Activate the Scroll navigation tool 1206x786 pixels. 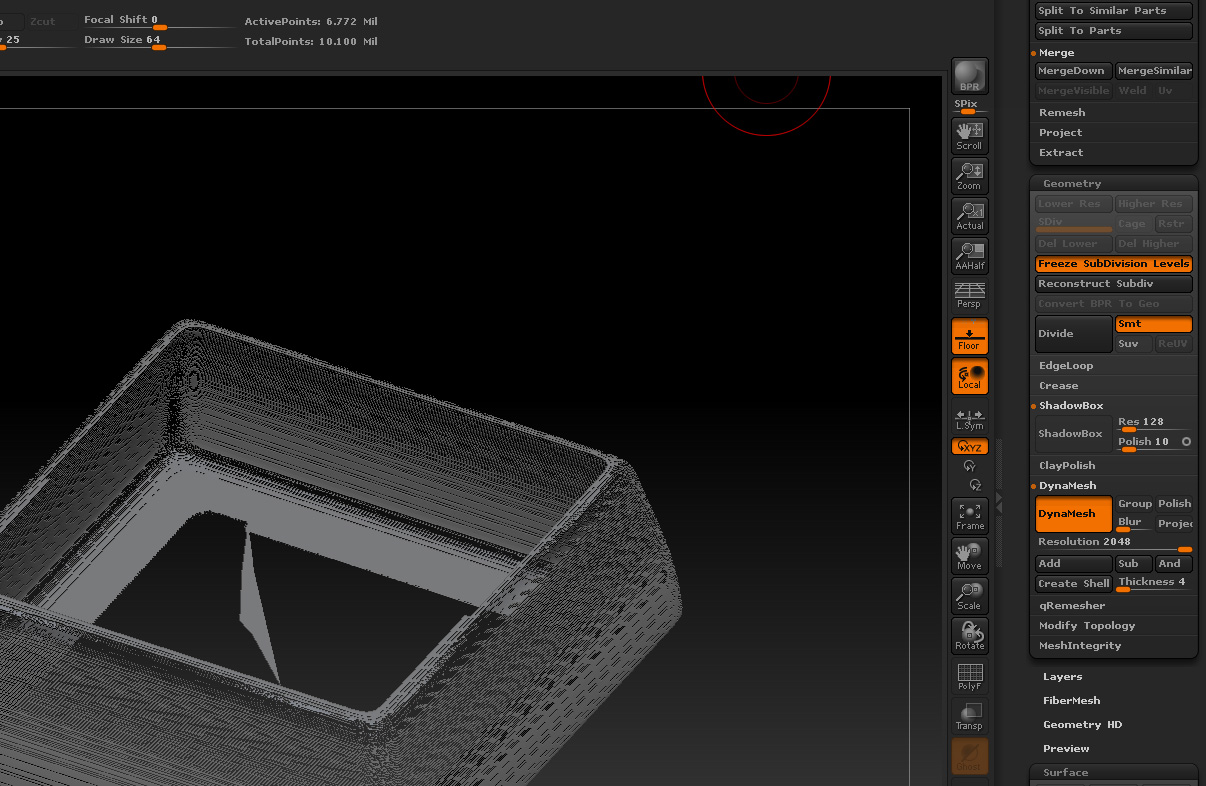coord(968,135)
